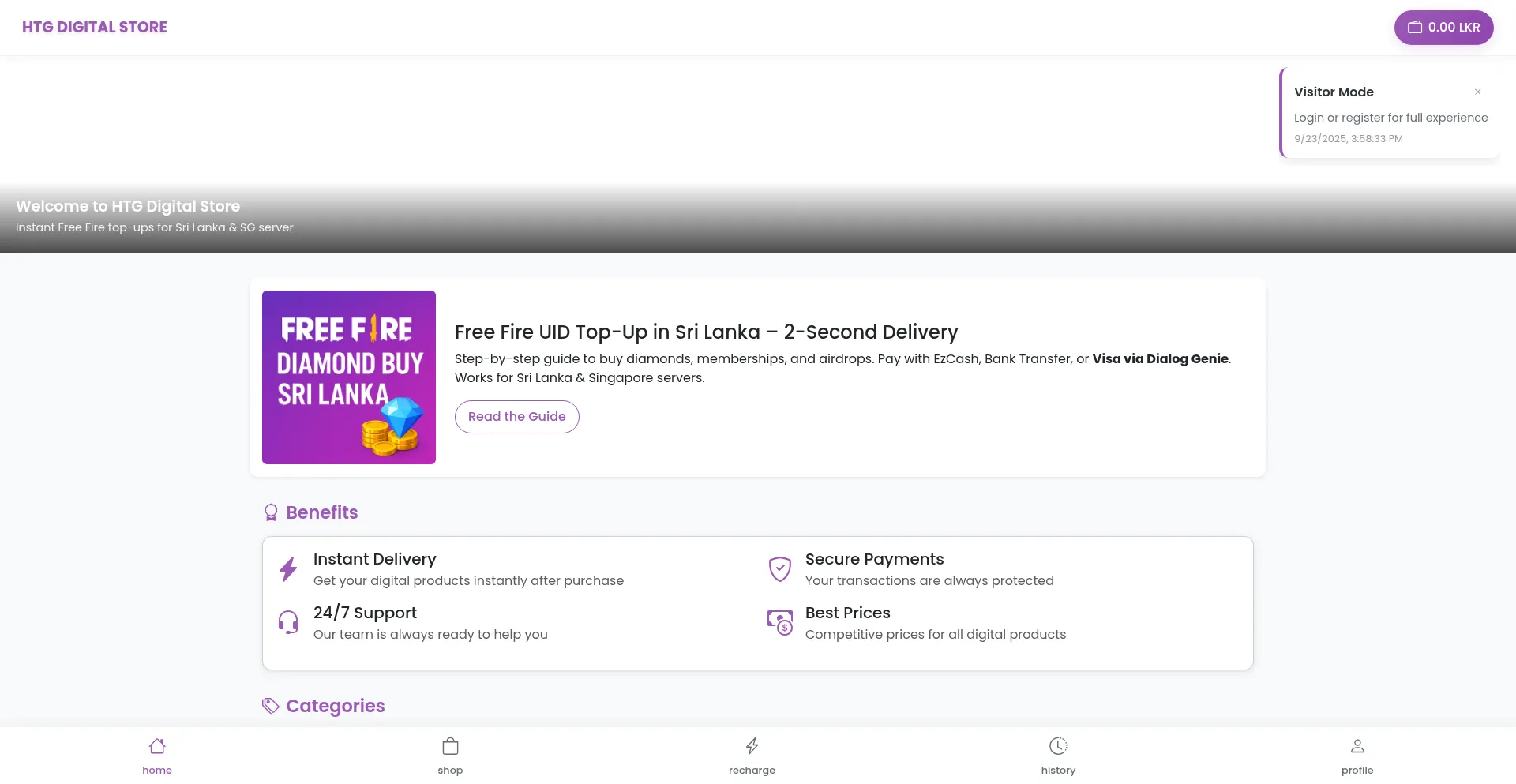Click the recharge lightning bolt icon
Screen dimensions: 1516x784
(x=752, y=746)
